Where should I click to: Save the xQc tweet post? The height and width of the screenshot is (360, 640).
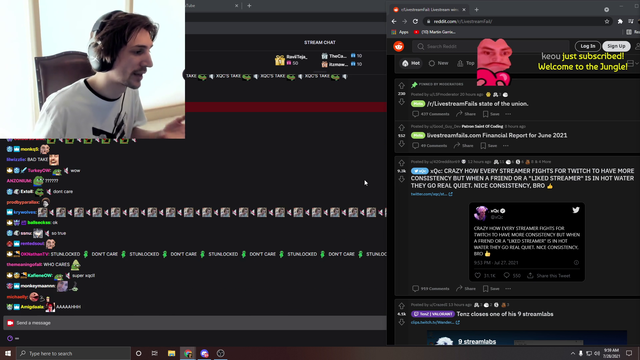[x=491, y=289]
